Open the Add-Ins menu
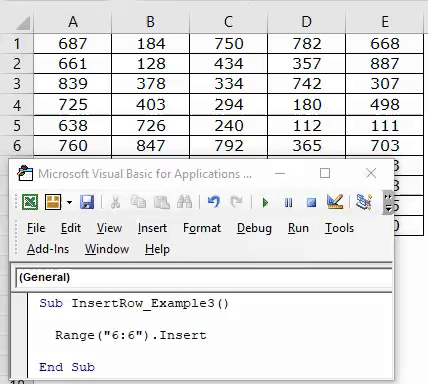Screen dimensions: 428x384 [48, 249]
